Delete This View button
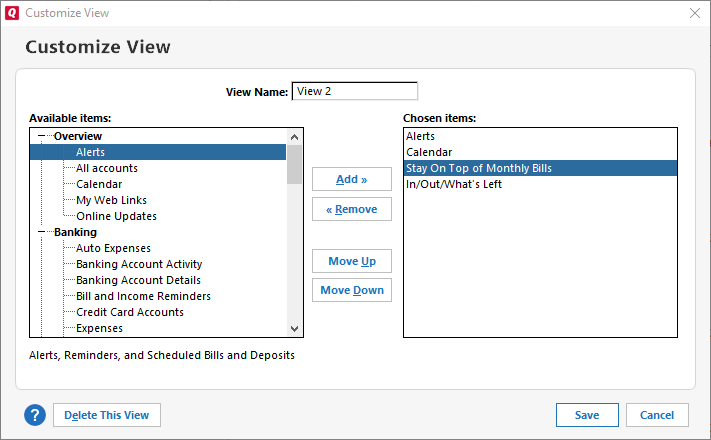 tap(106, 415)
